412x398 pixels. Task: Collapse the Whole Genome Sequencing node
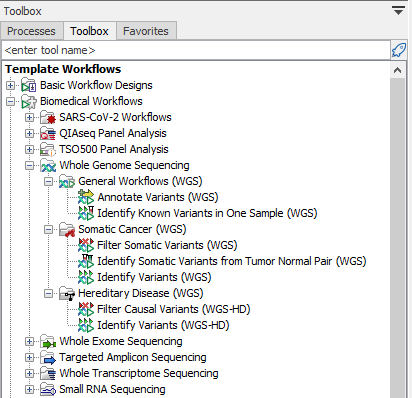pyautogui.click(x=29, y=165)
